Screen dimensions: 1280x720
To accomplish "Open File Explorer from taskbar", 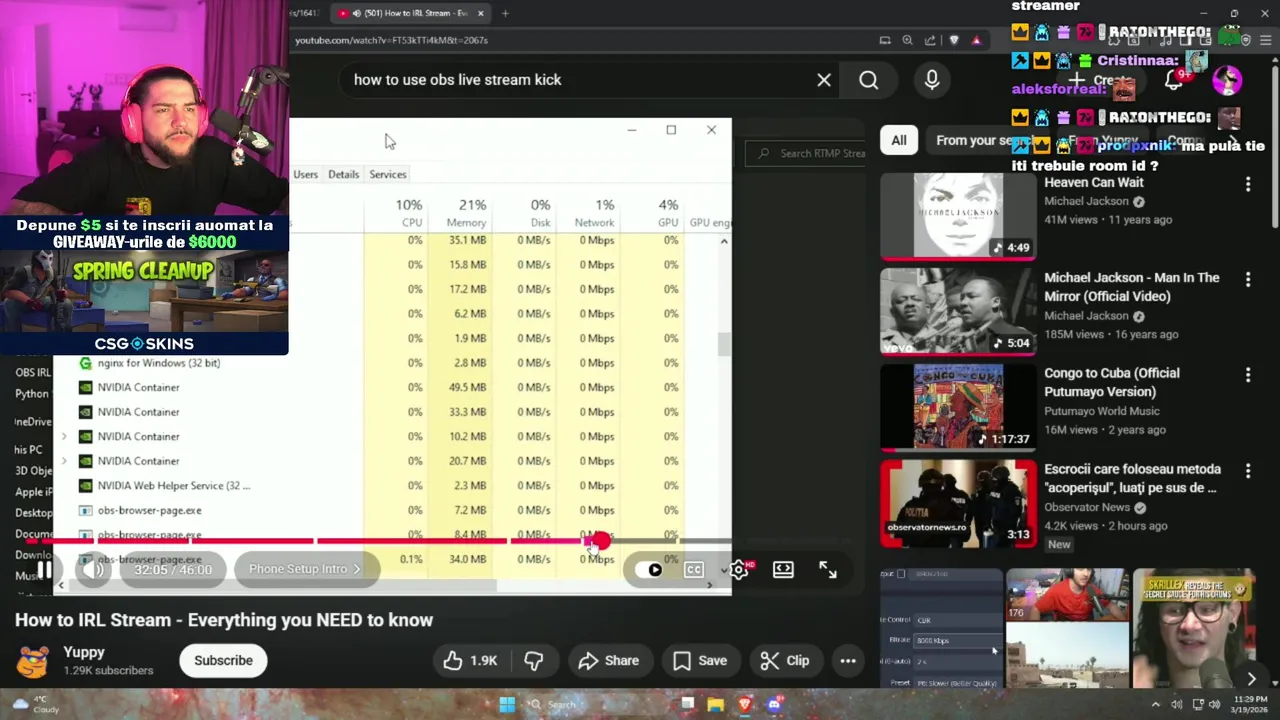I will pyautogui.click(x=715, y=705).
